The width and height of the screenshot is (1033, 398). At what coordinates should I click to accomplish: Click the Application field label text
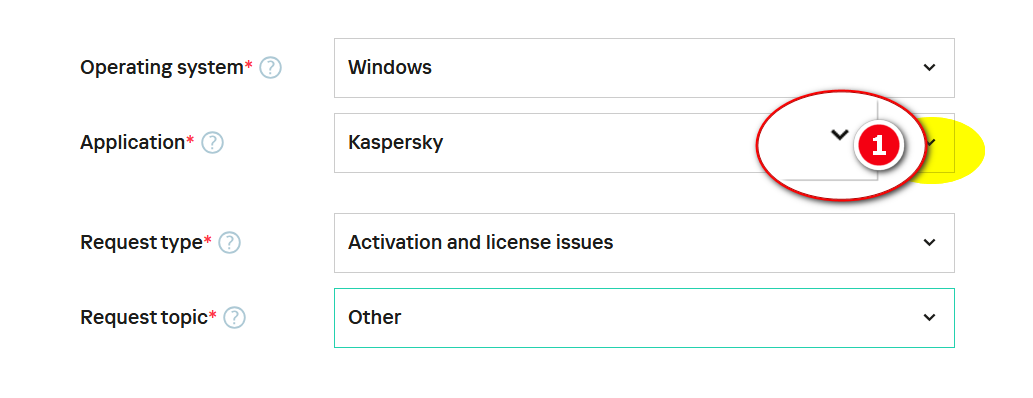132,142
